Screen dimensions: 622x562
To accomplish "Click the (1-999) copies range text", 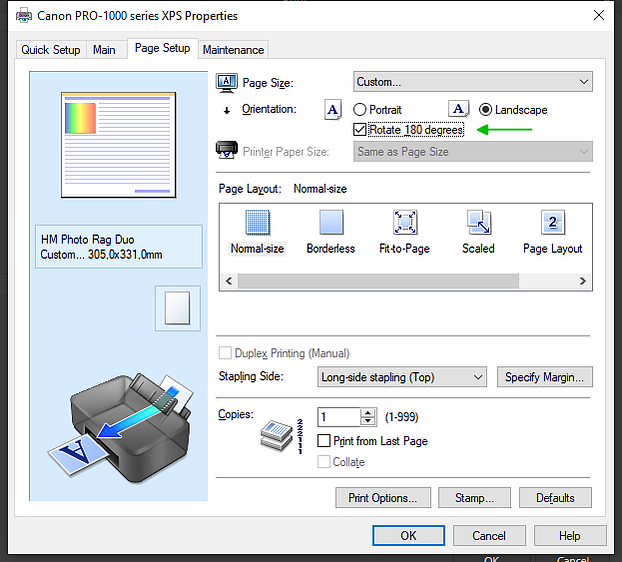I will pyautogui.click(x=402, y=417).
